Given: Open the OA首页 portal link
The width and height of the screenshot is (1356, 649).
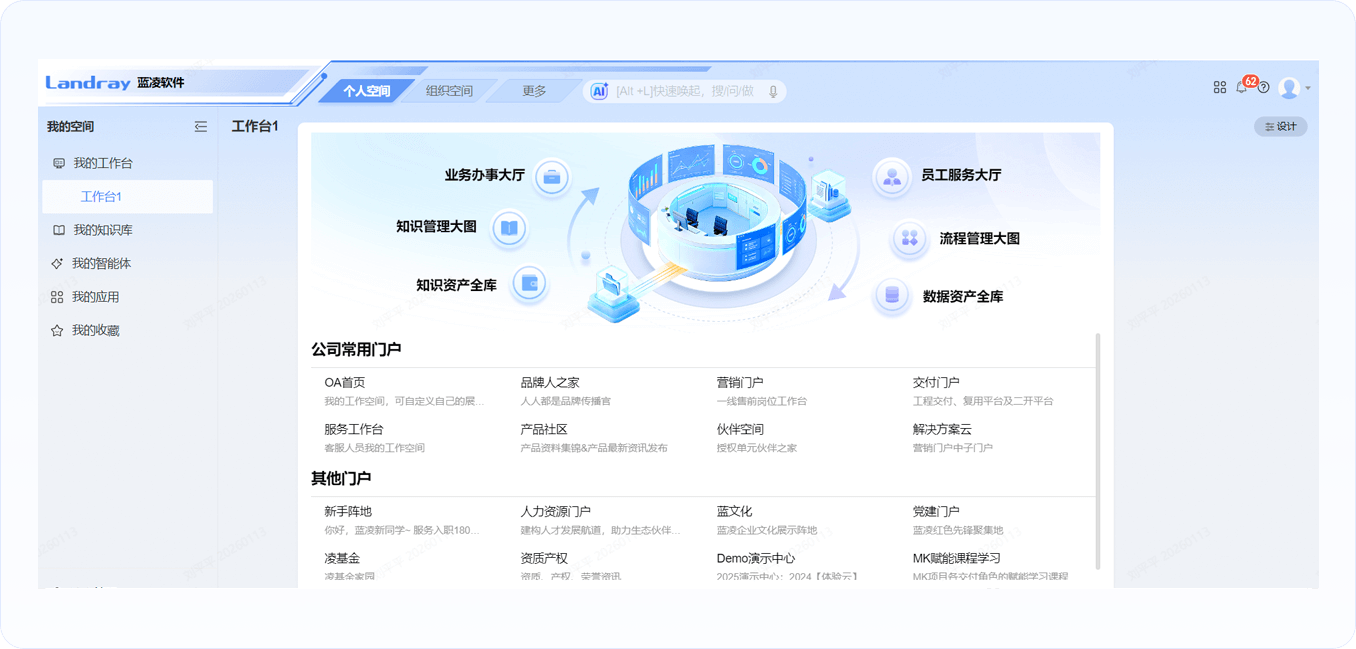Looking at the screenshot, I should (345, 382).
